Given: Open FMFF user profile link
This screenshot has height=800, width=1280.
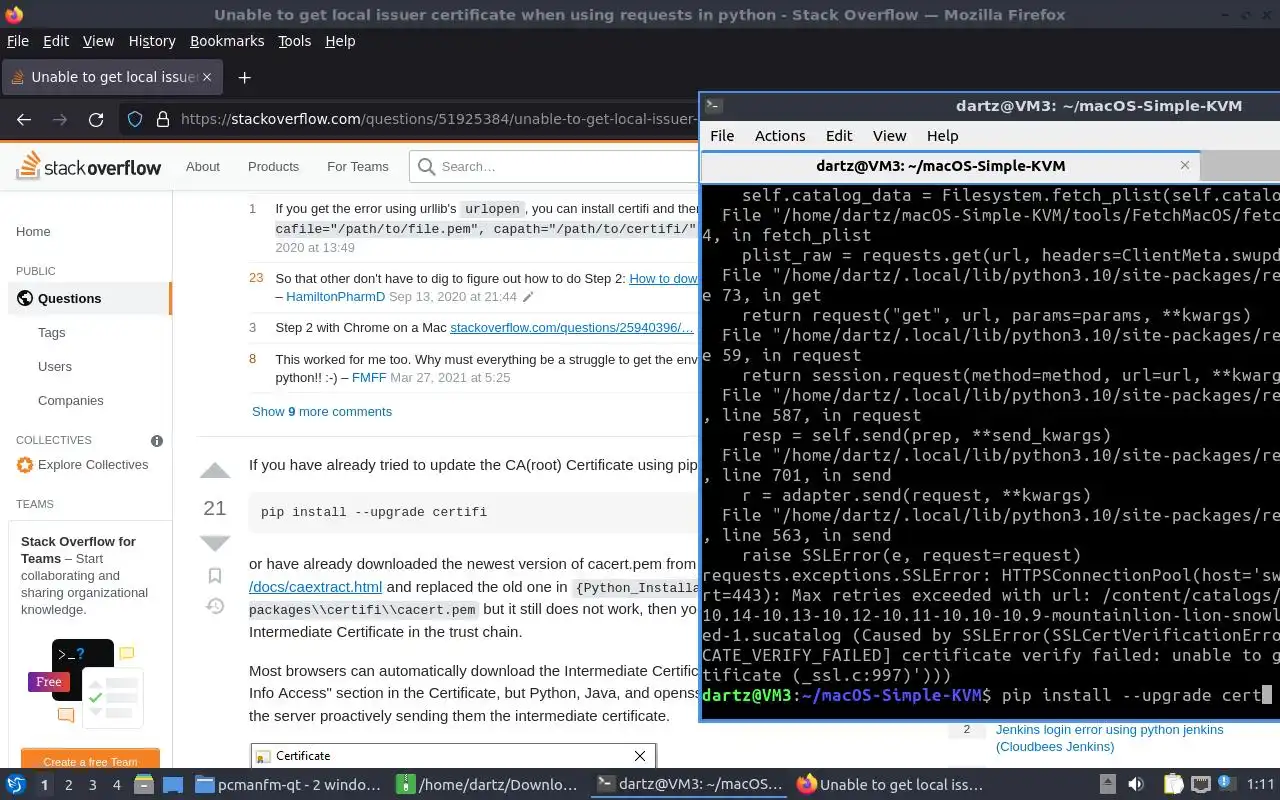Looking at the screenshot, I should pyautogui.click(x=369, y=377).
